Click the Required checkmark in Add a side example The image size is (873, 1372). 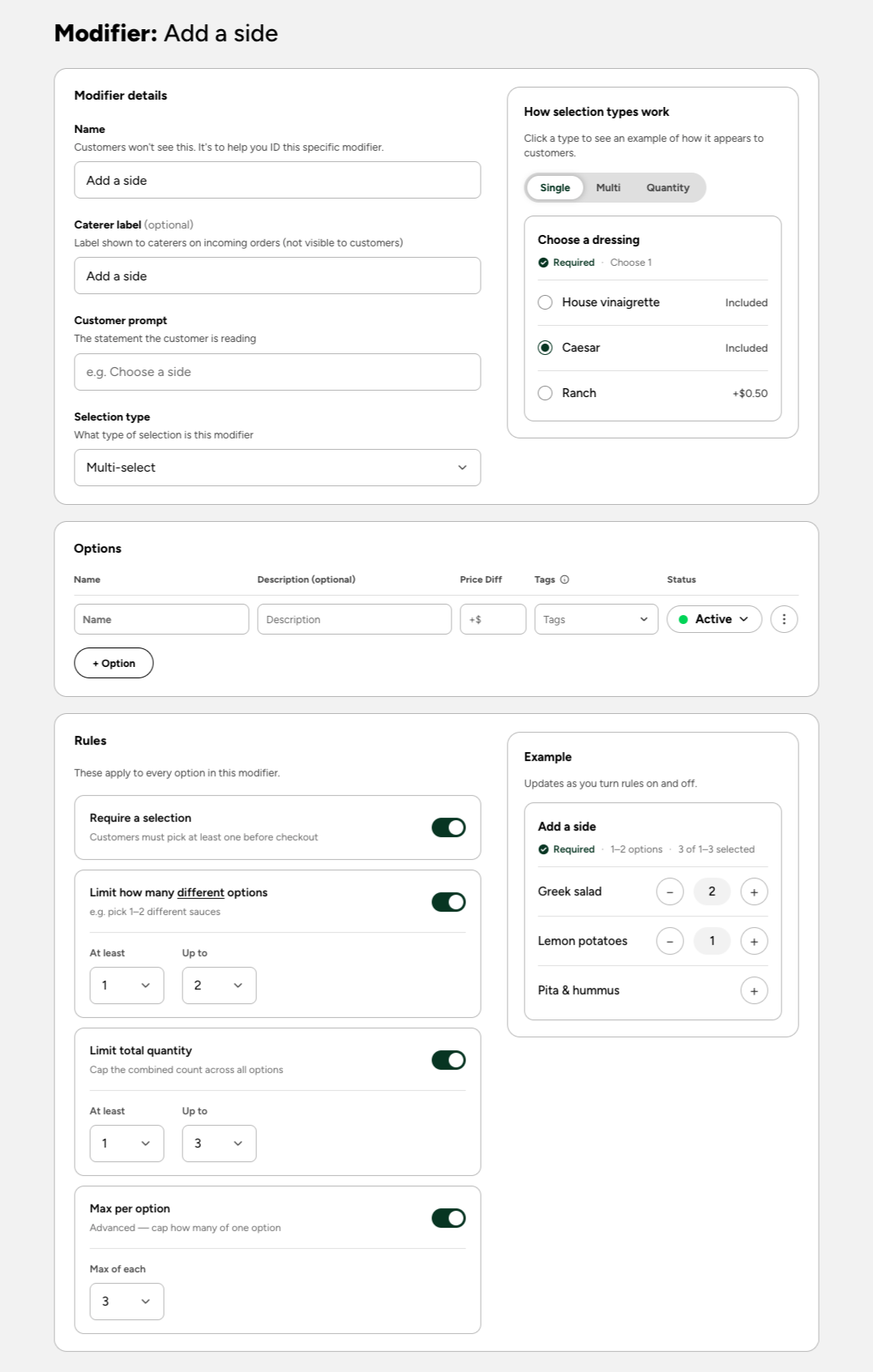pyautogui.click(x=543, y=849)
